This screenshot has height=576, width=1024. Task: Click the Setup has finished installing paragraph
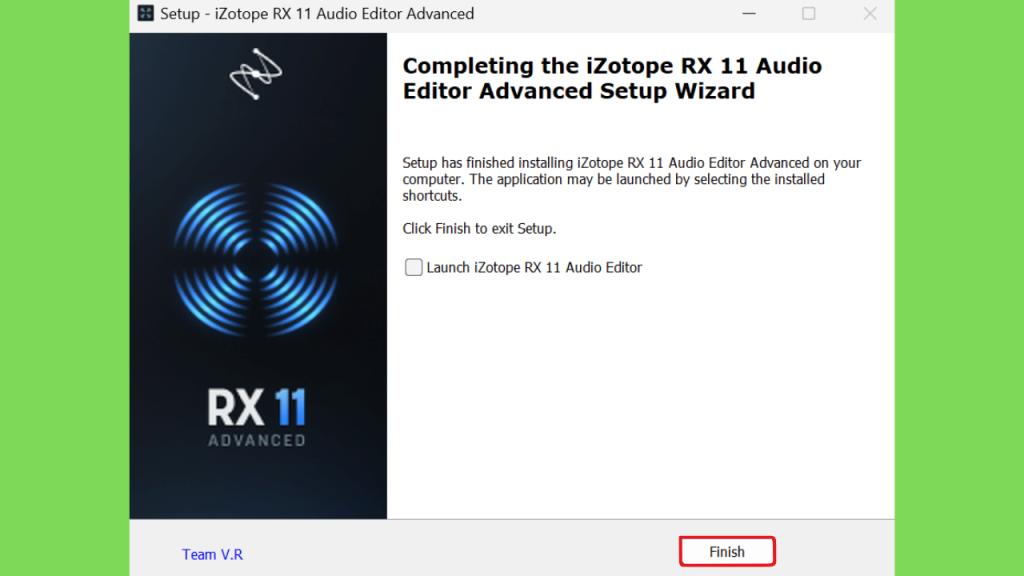[632, 179]
